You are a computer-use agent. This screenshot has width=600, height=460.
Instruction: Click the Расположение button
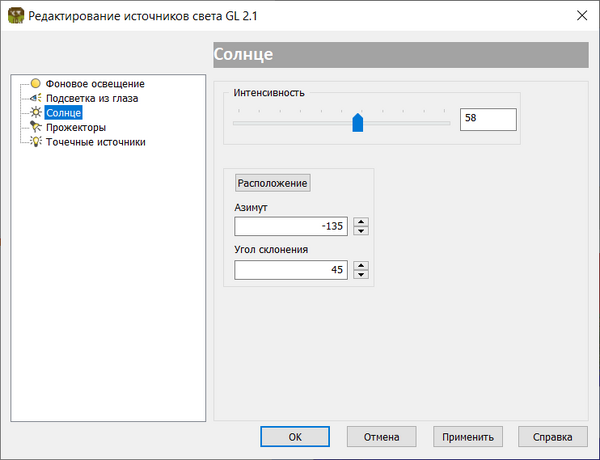click(272, 183)
